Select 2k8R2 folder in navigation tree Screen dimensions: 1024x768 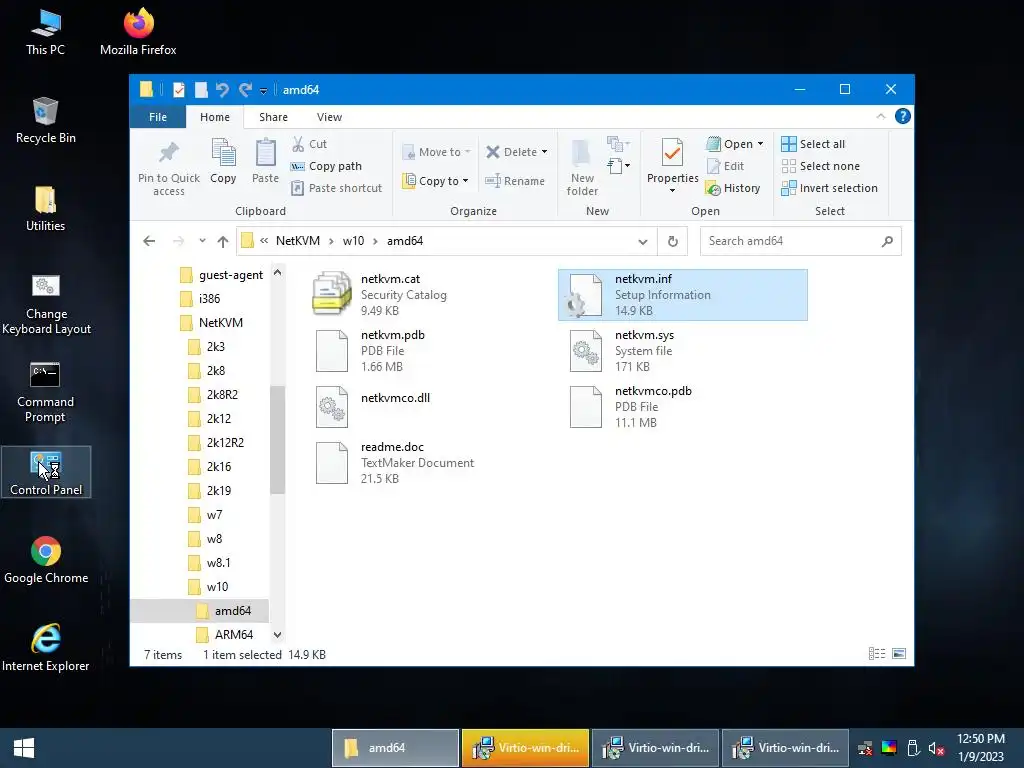(x=214, y=394)
